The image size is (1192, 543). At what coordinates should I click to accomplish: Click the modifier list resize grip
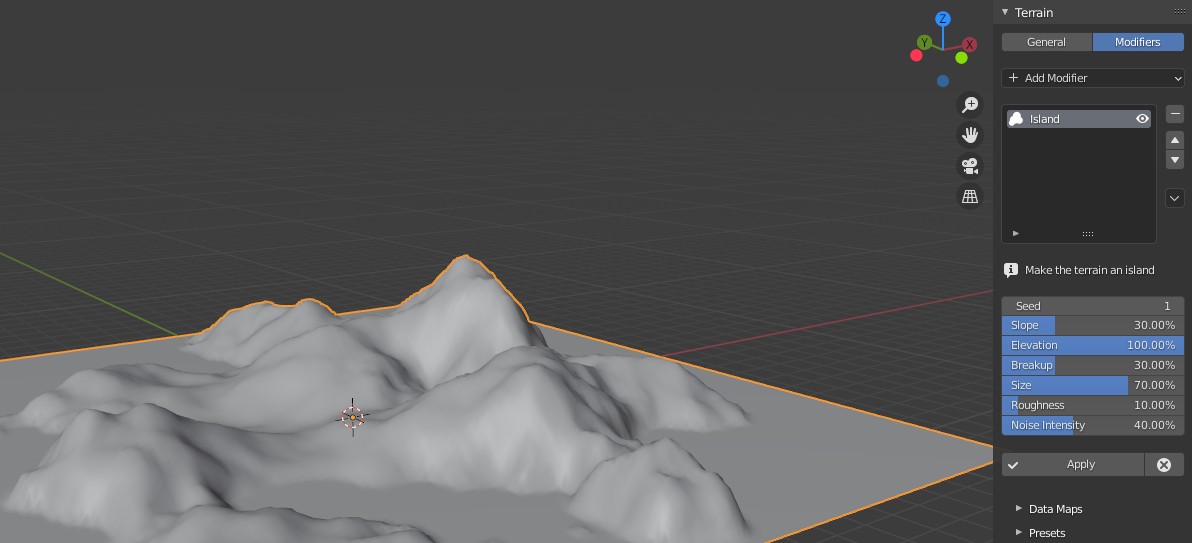pos(1088,234)
